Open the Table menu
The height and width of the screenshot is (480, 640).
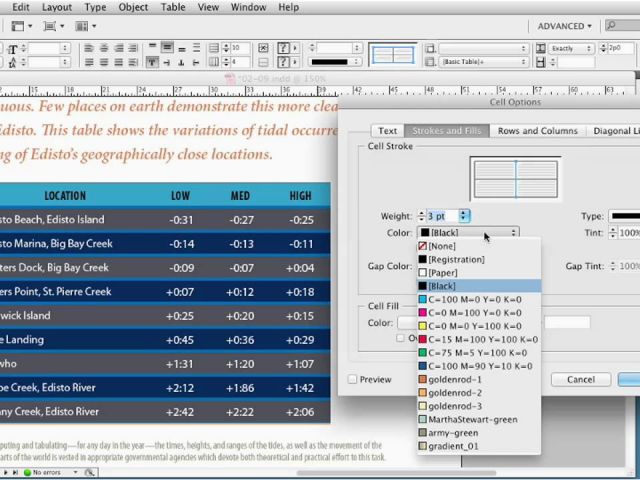coord(173,7)
